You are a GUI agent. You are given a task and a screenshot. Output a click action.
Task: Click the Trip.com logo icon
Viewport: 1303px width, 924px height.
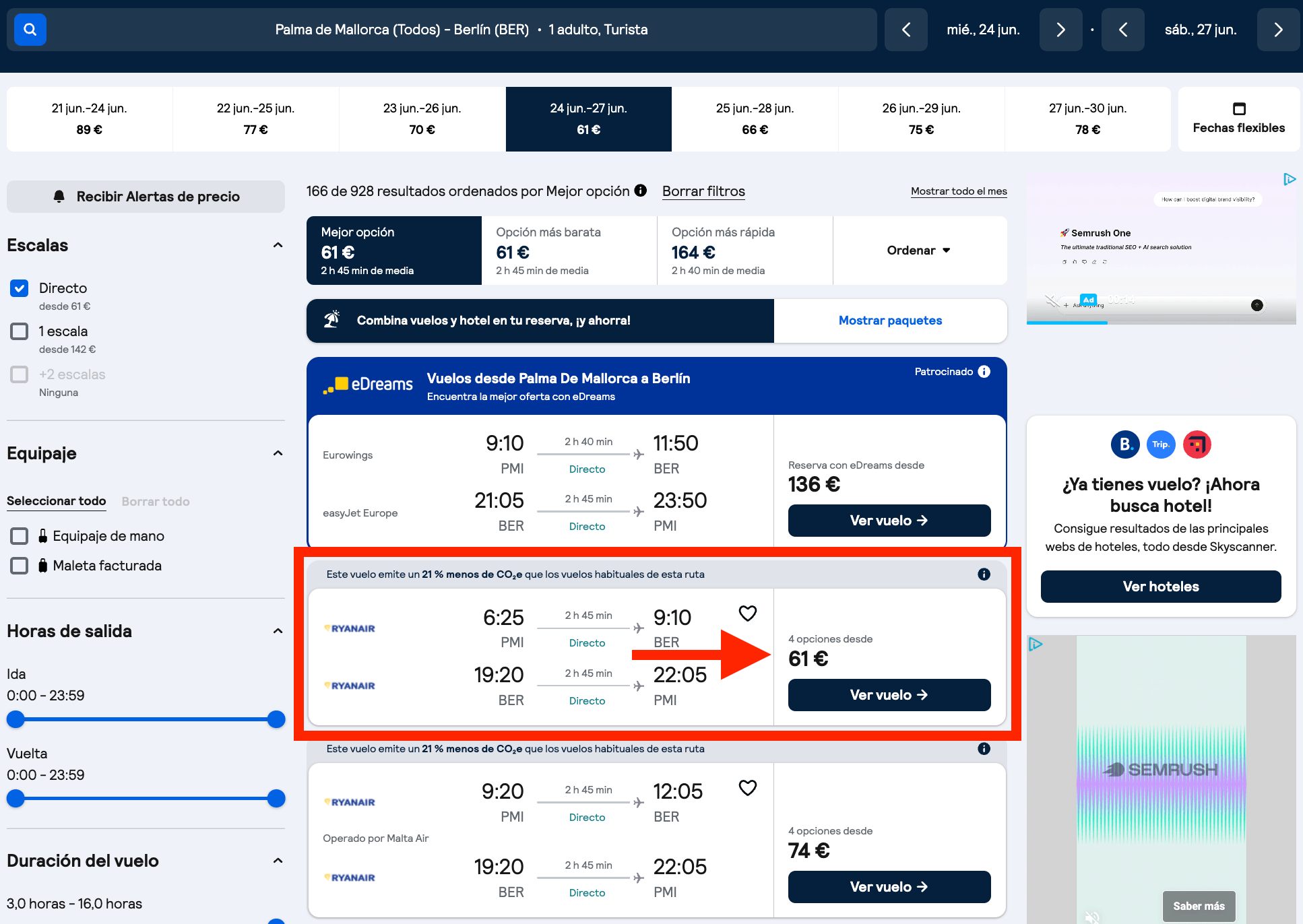[1161, 444]
